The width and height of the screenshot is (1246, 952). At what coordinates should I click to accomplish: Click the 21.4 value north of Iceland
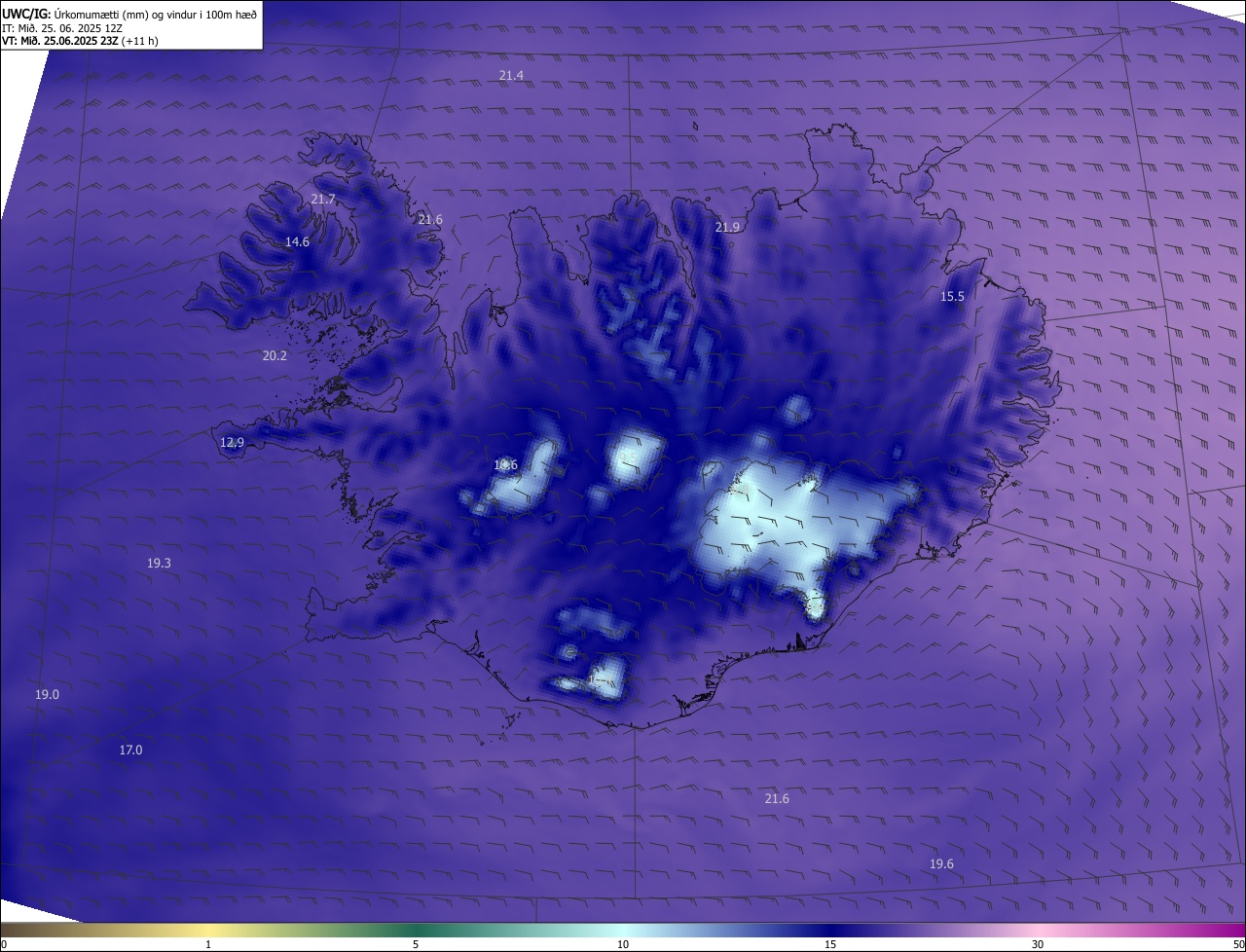511,75
